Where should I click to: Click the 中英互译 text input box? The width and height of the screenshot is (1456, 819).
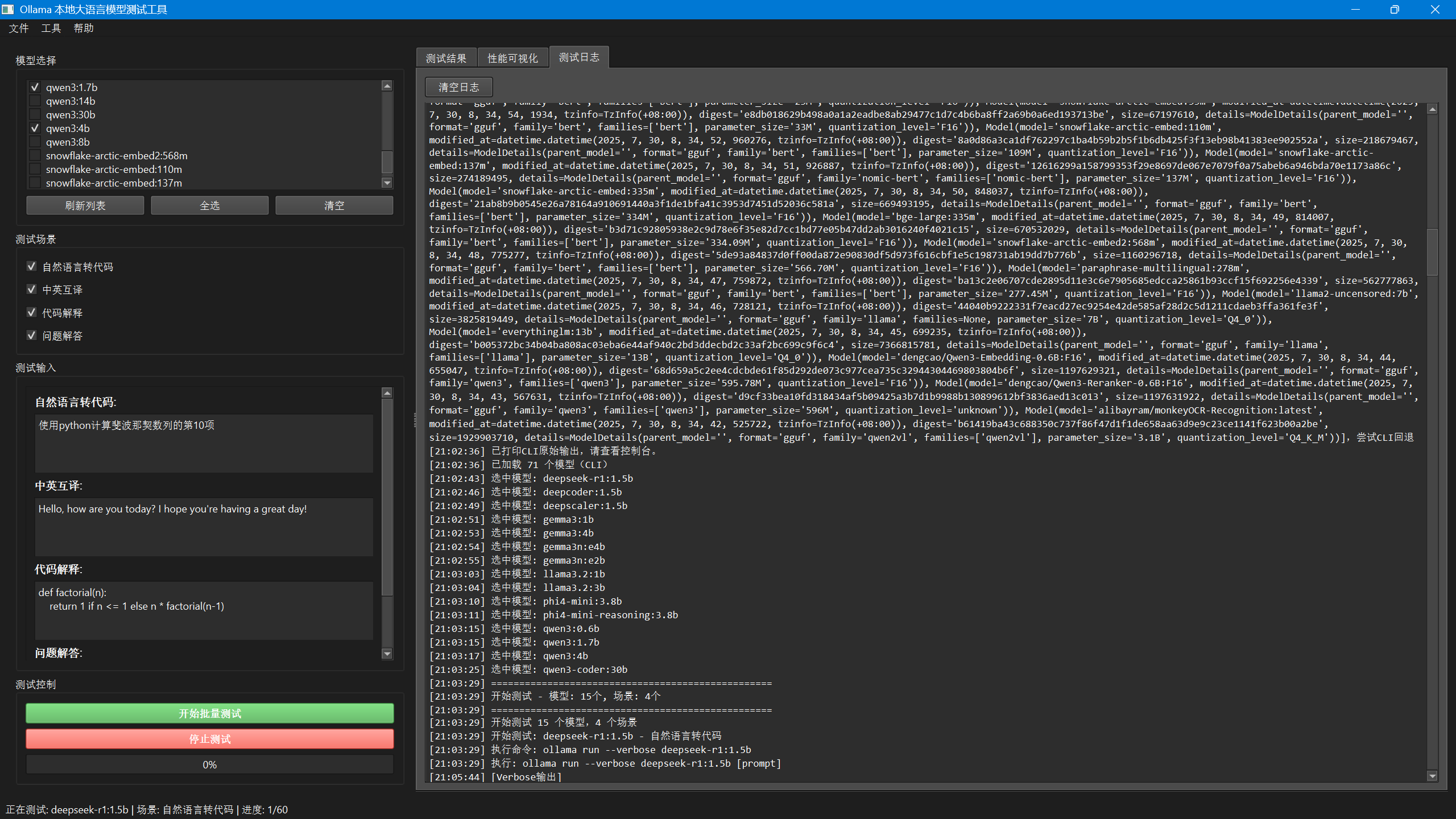coord(204,527)
